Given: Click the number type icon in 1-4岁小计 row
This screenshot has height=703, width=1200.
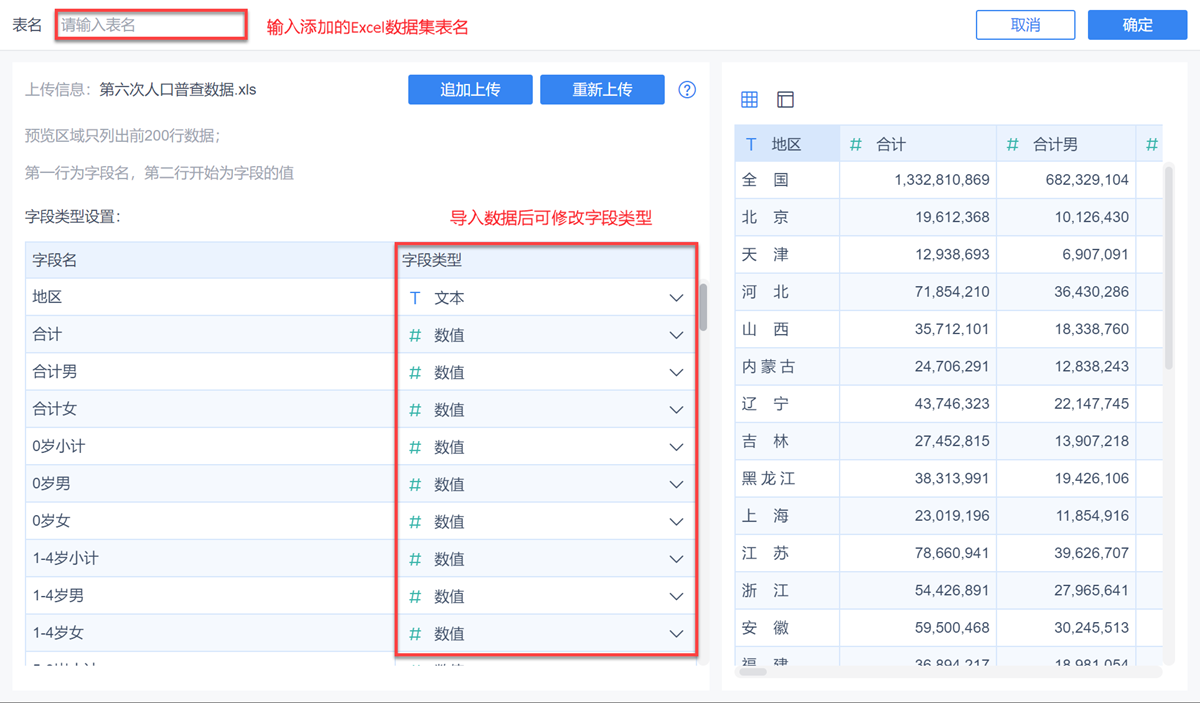Looking at the screenshot, I should [x=415, y=559].
